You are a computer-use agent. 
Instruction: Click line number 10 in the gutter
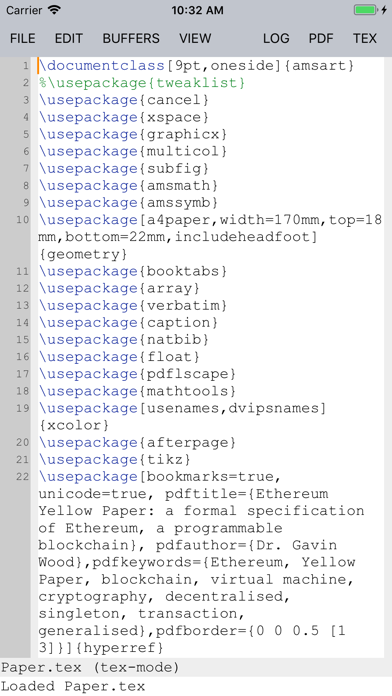click(x=22, y=220)
